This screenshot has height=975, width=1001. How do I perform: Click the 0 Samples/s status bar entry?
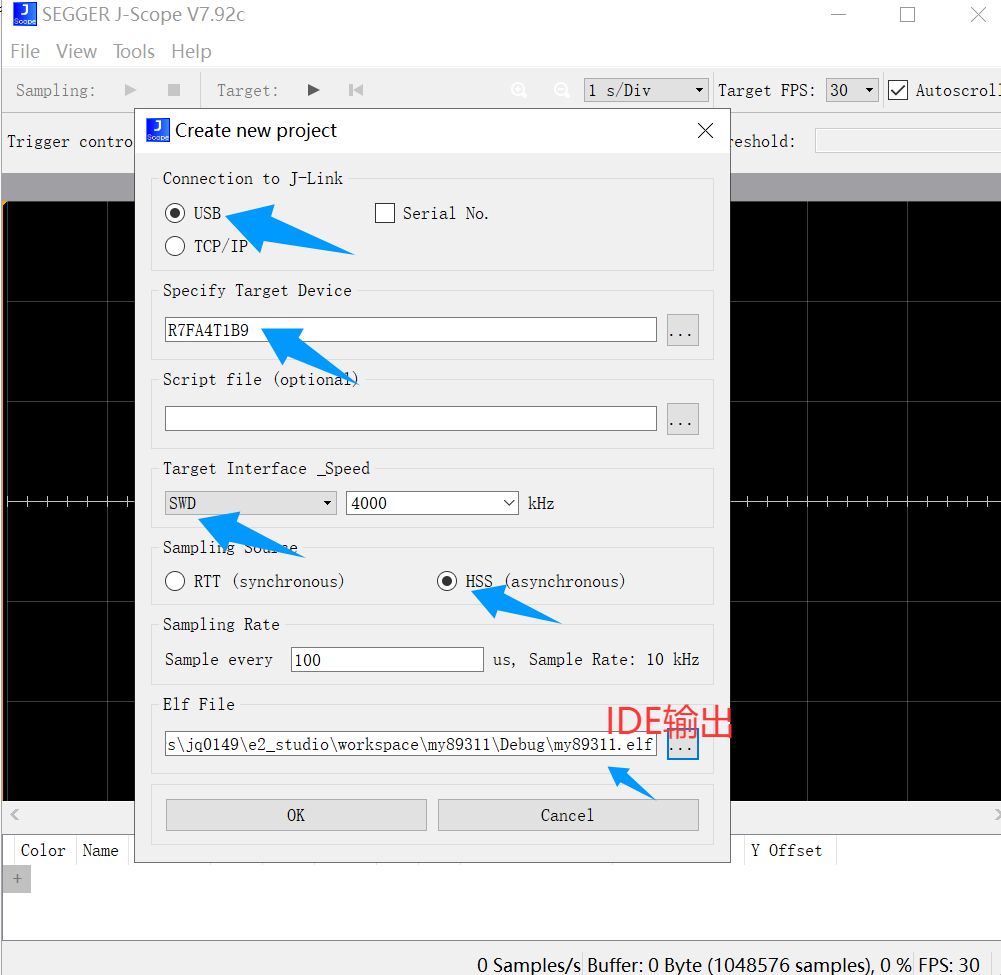(x=529, y=964)
